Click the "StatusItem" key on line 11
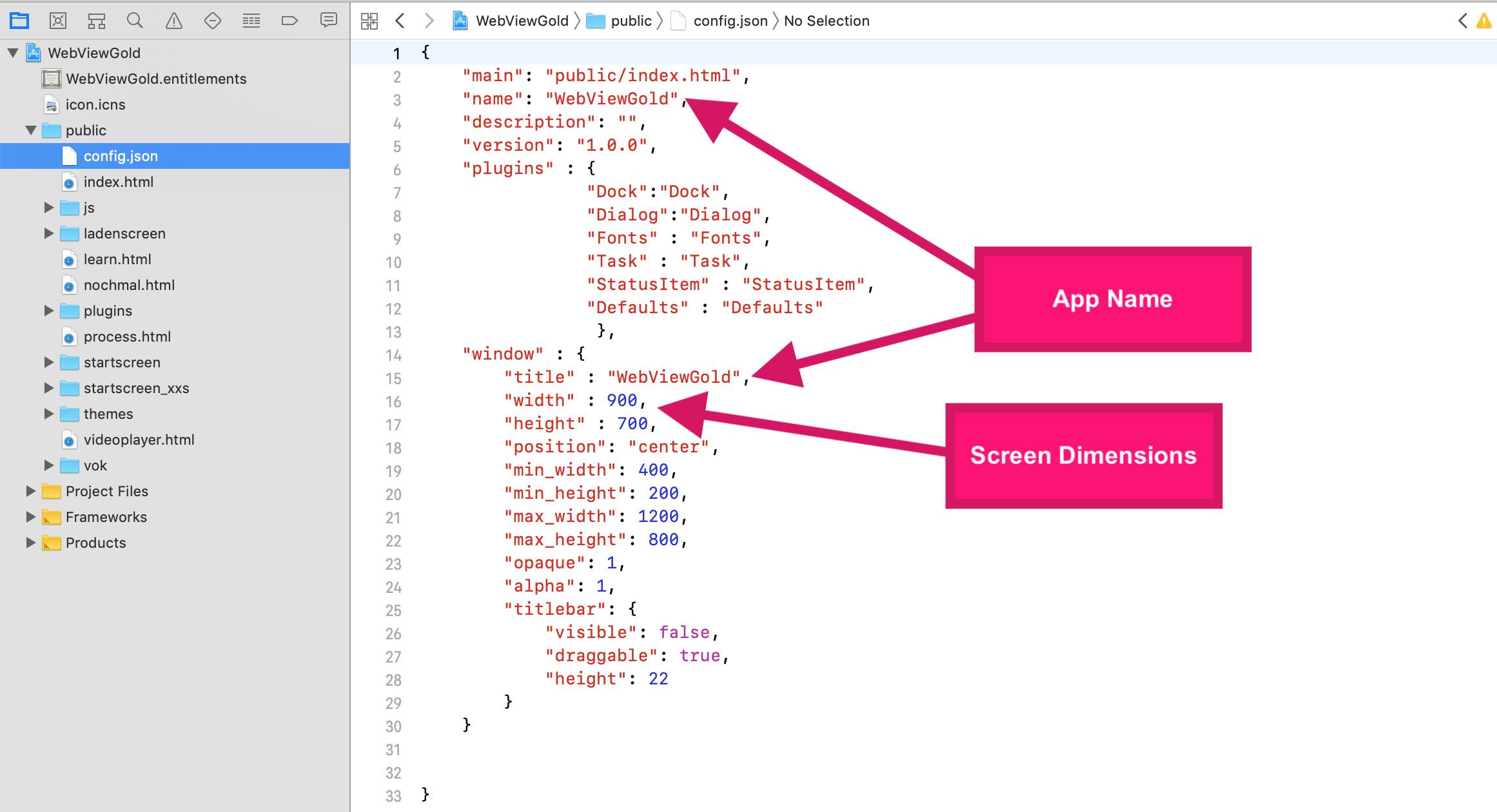The width and height of the screenshot is (1497, 812). (x=648, y=284)
